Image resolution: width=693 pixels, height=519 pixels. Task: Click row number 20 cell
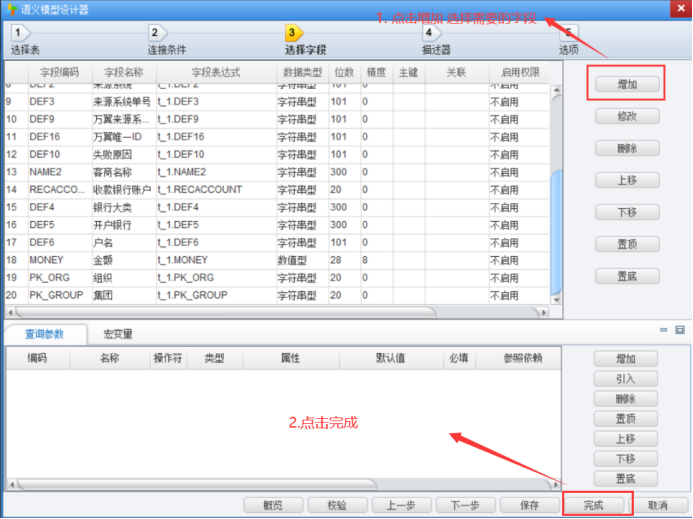pyautogui.click(x=16, y=295)
